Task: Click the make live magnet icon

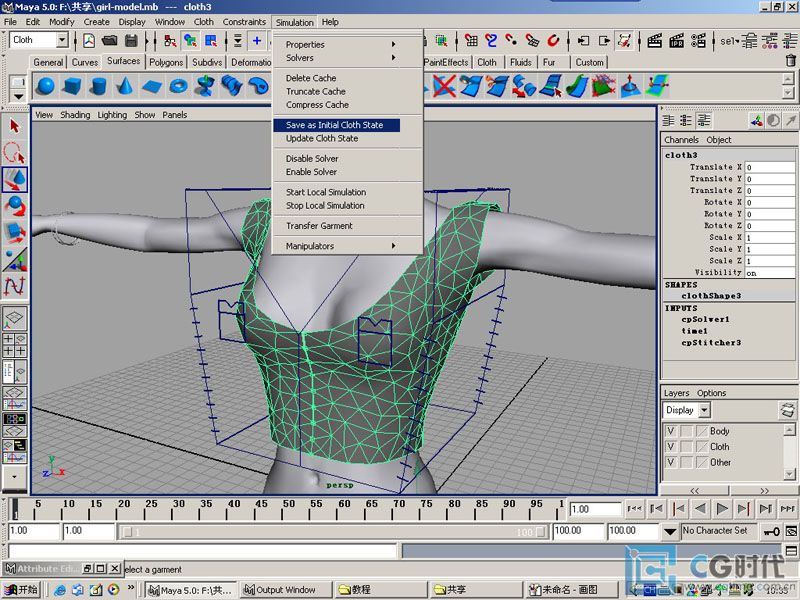Action: 553,40
